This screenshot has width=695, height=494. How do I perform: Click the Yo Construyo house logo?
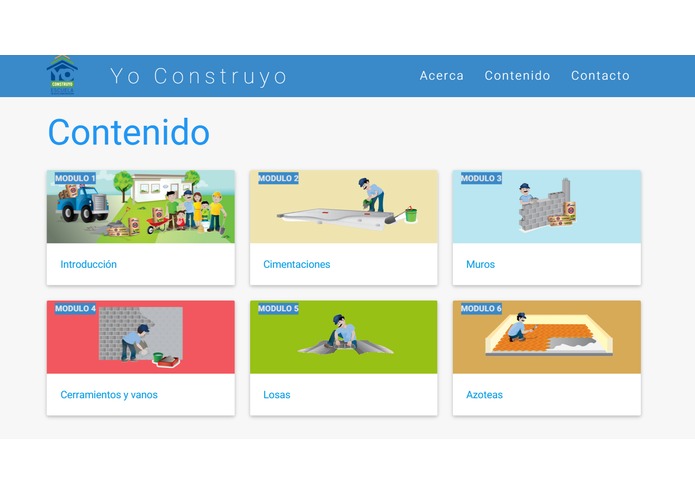[62, 75]
